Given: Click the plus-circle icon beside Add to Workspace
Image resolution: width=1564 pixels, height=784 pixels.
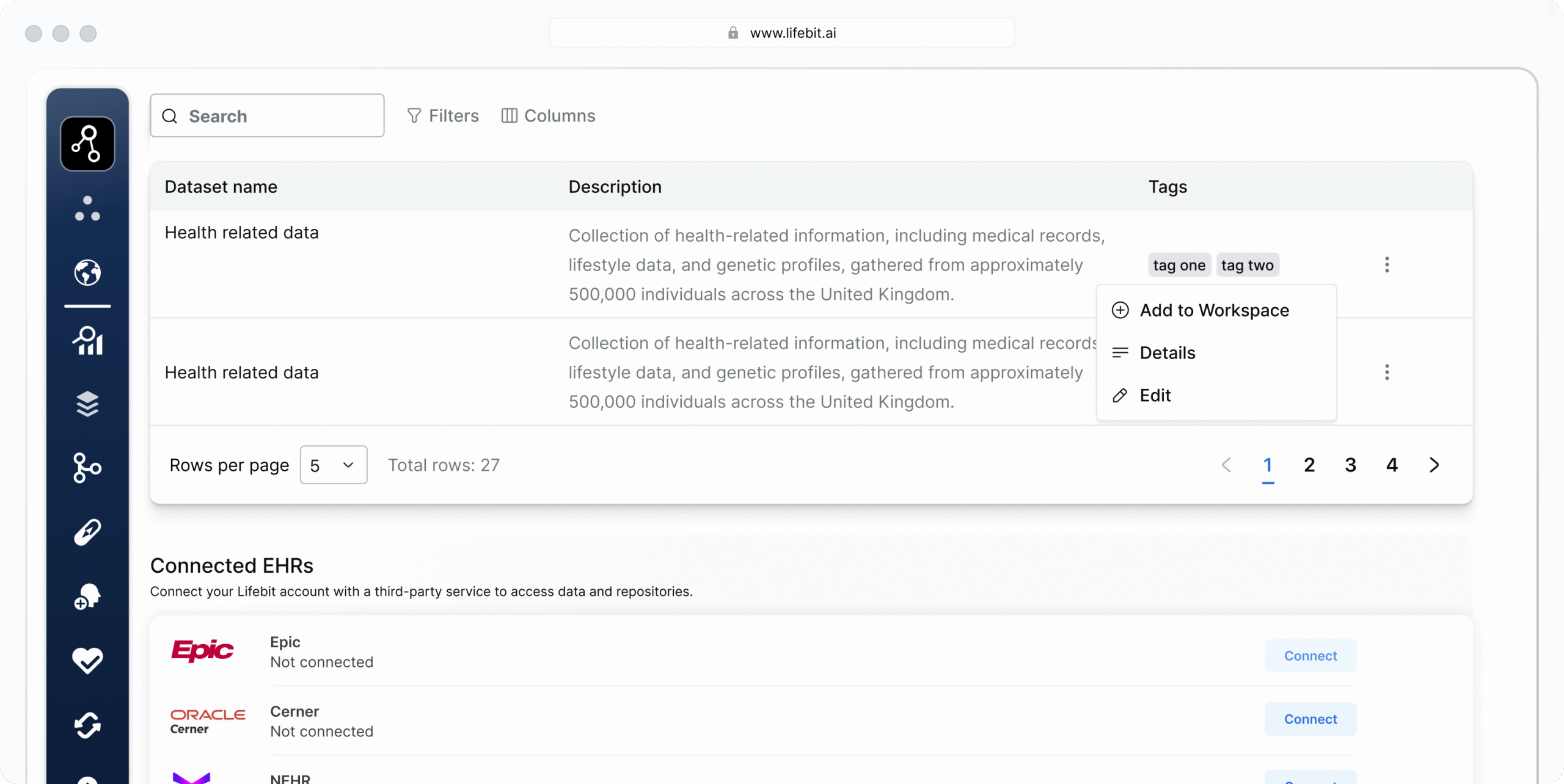Looking at the screenshot, I should [x=1120, y=310].
